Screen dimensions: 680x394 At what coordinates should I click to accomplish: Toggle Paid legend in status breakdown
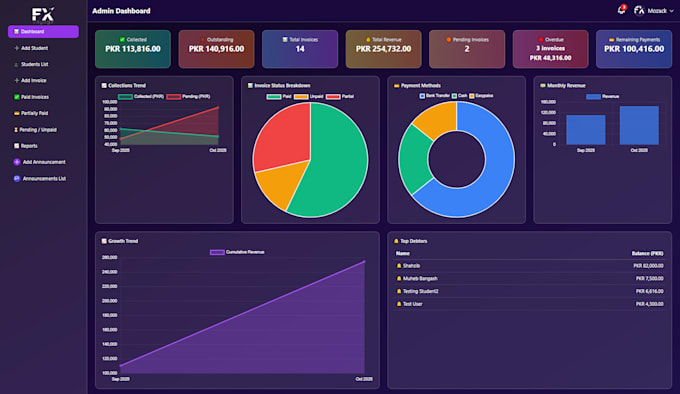tap(279, 97)
